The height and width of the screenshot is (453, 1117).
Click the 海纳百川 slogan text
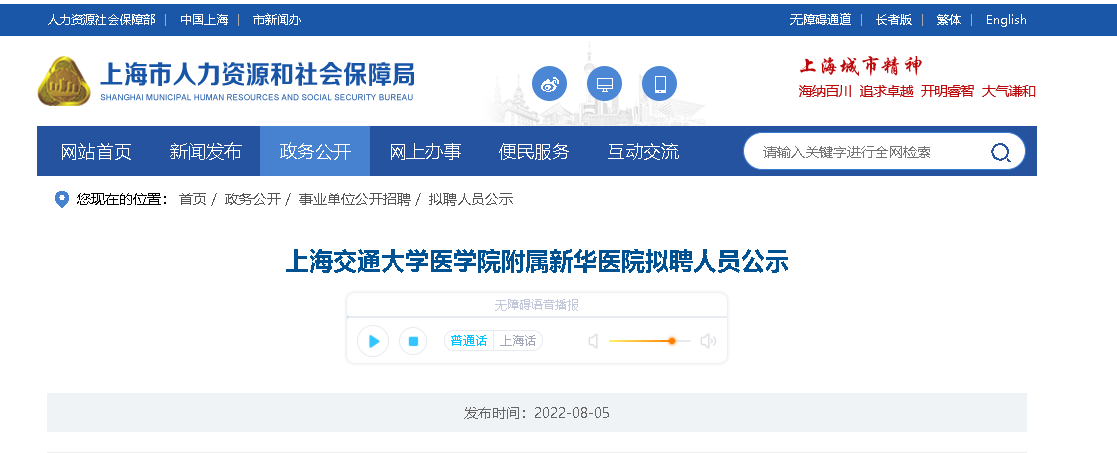tap(825, 91)
